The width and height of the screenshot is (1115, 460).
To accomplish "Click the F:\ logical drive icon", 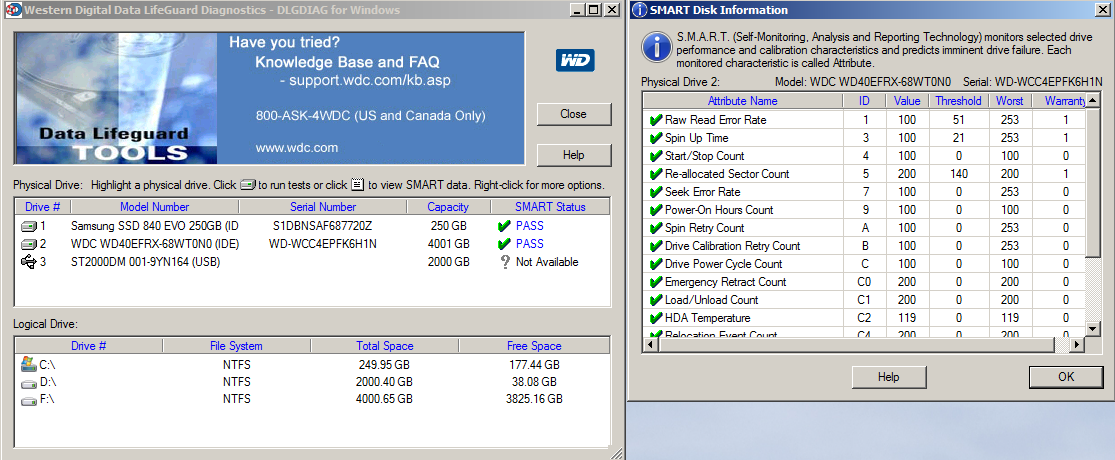I will coord(29,400).
